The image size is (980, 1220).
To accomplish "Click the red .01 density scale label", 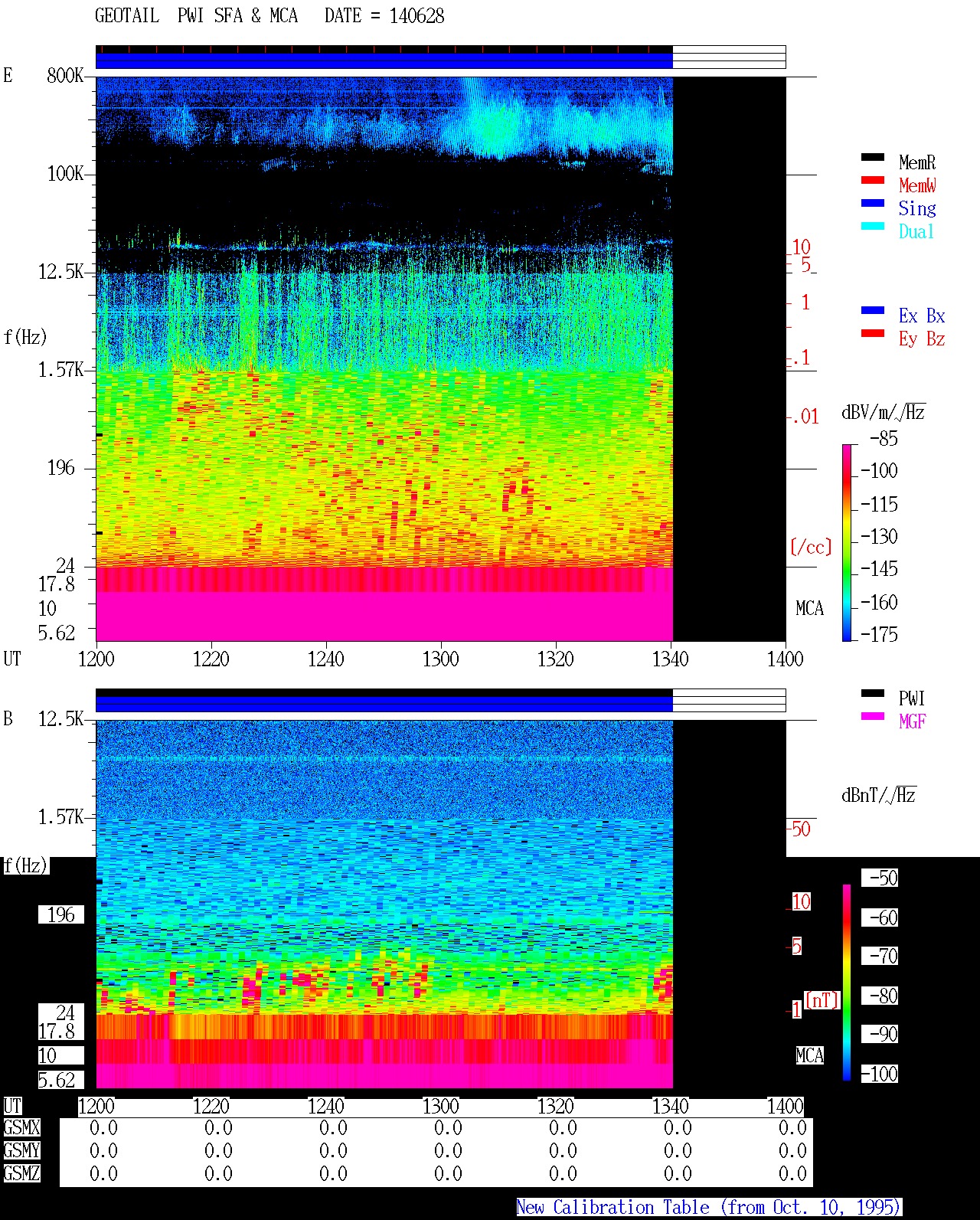I will click(805, 417).
